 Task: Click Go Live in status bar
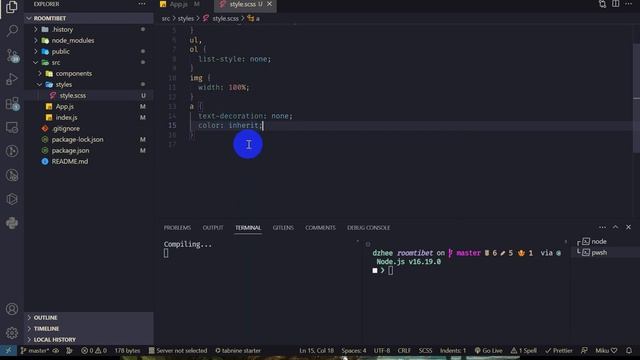(x=488, y=350)
